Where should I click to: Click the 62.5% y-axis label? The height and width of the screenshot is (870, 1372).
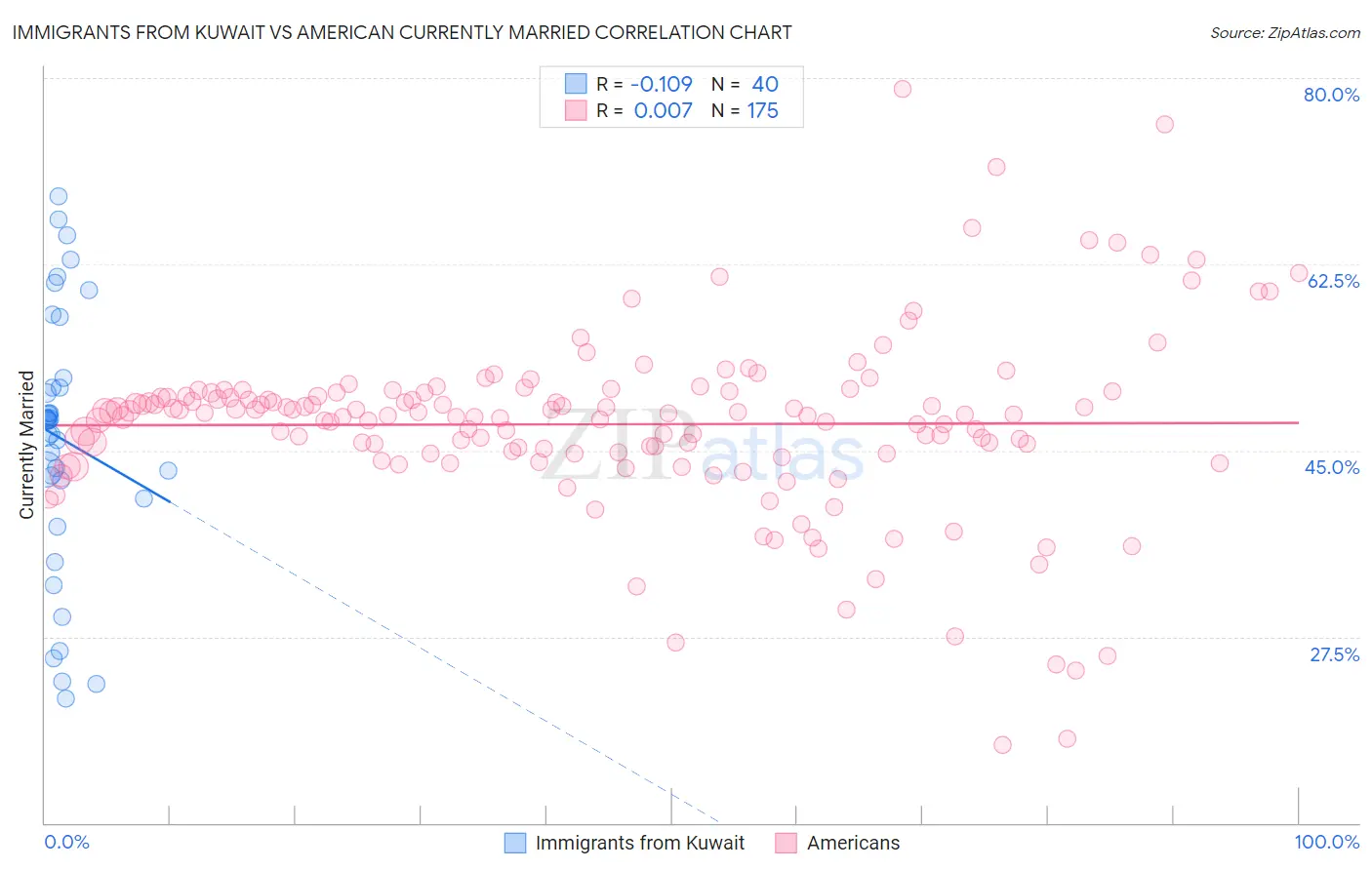1333,281
